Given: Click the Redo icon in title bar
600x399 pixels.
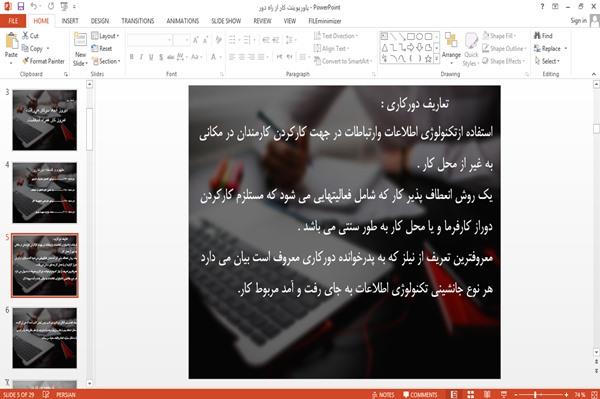Looking at the screenshot, I should (x=51, y=6).
